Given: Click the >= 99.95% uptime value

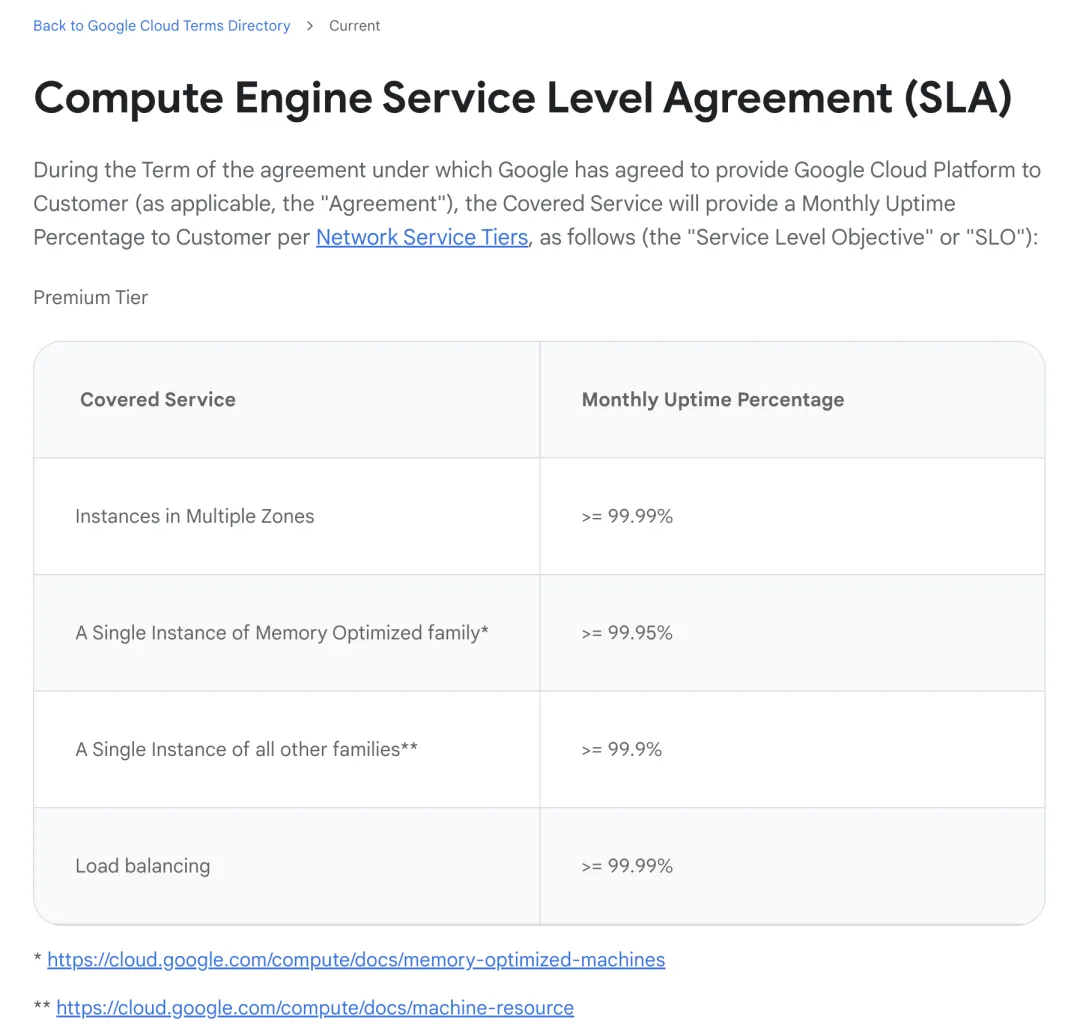Looking at the screenshot, I should point(627,633).
